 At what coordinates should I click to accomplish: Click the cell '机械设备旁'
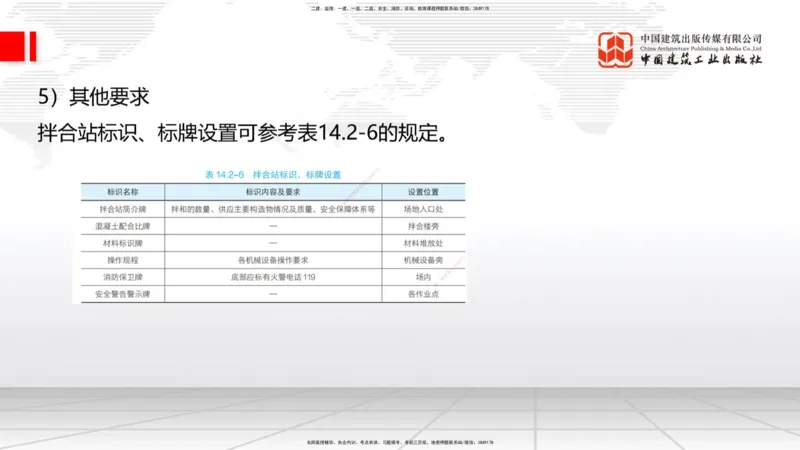(x=423, y=260)
